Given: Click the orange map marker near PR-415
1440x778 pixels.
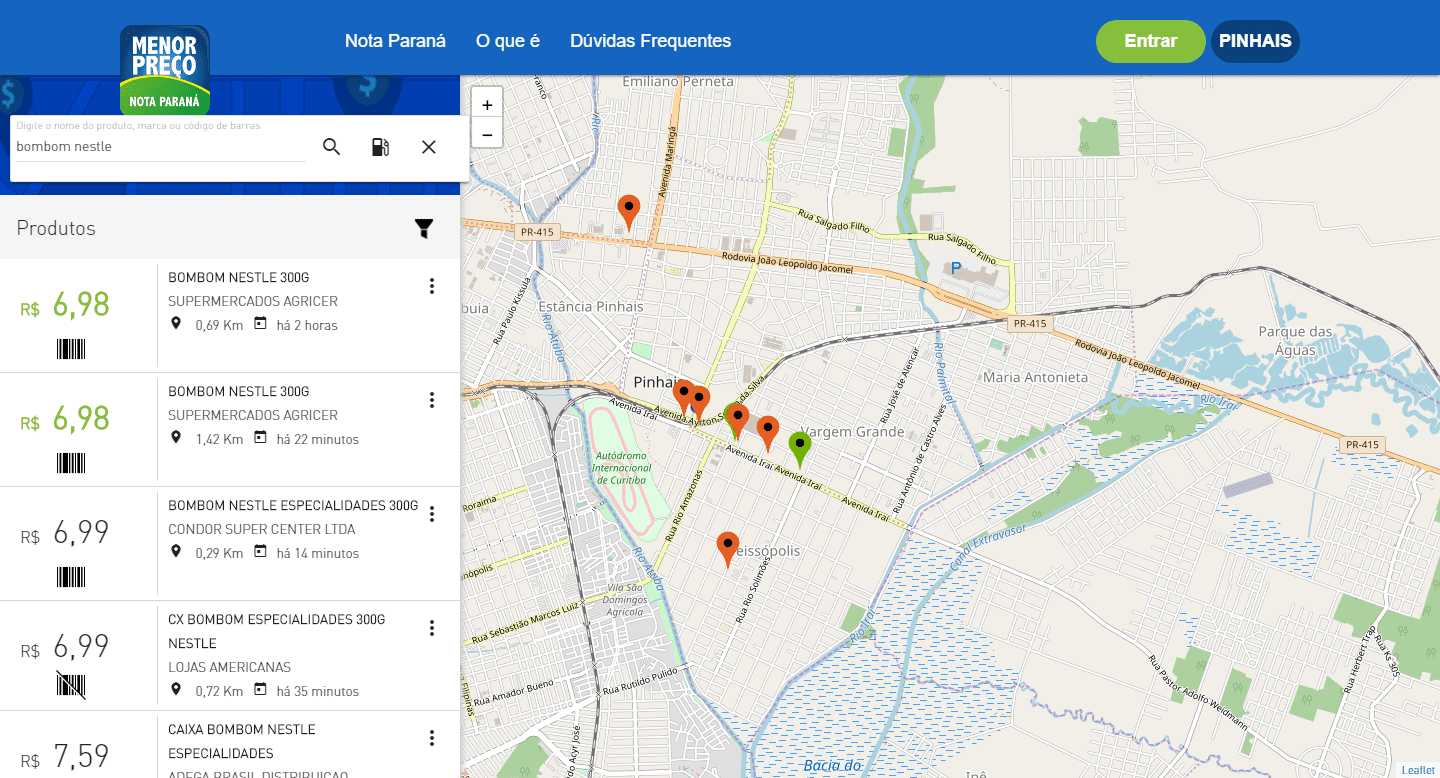Looking at the screenshot, I should click(628, 210).
